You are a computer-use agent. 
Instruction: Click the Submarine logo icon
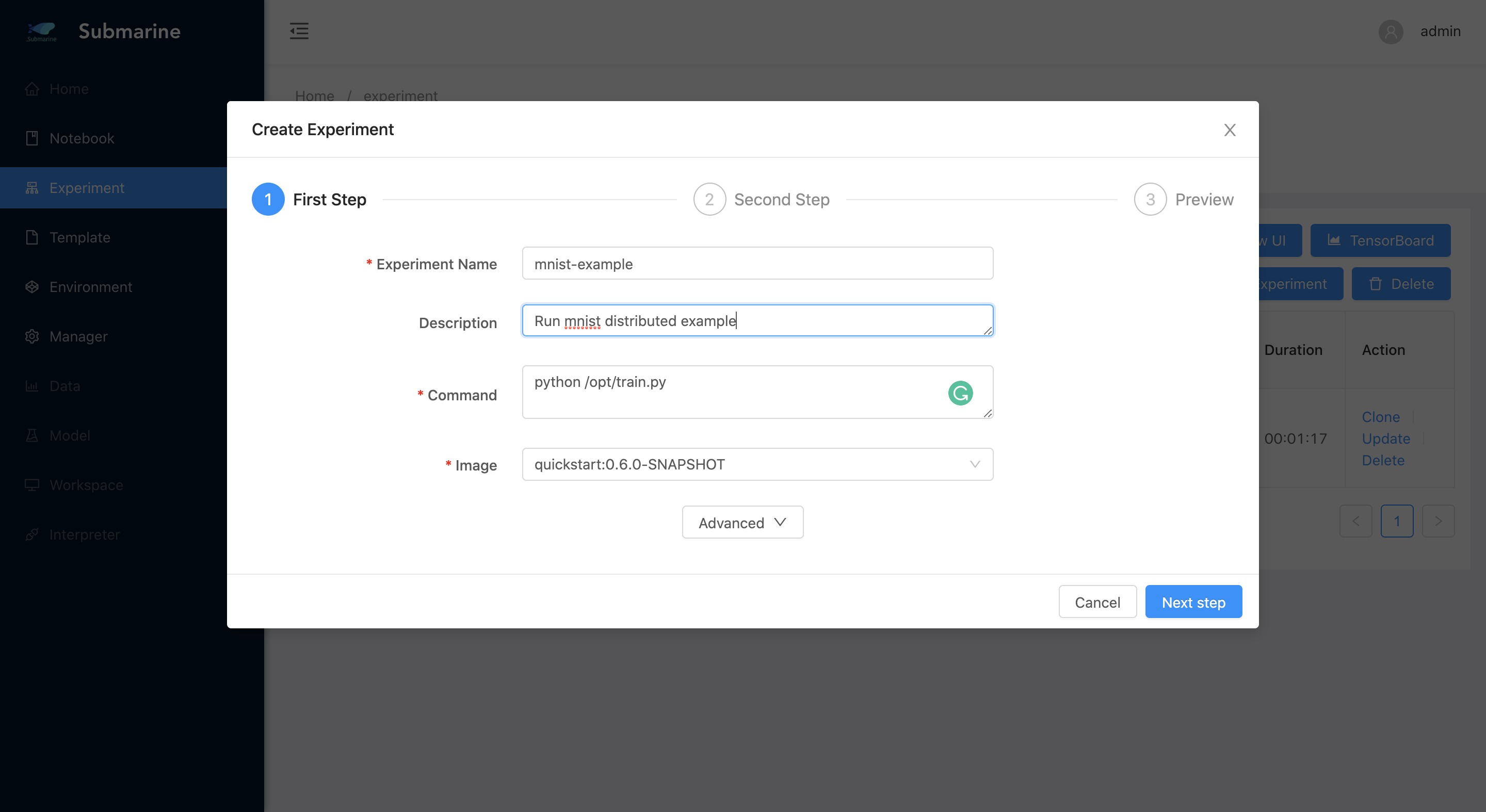(41, 31)
